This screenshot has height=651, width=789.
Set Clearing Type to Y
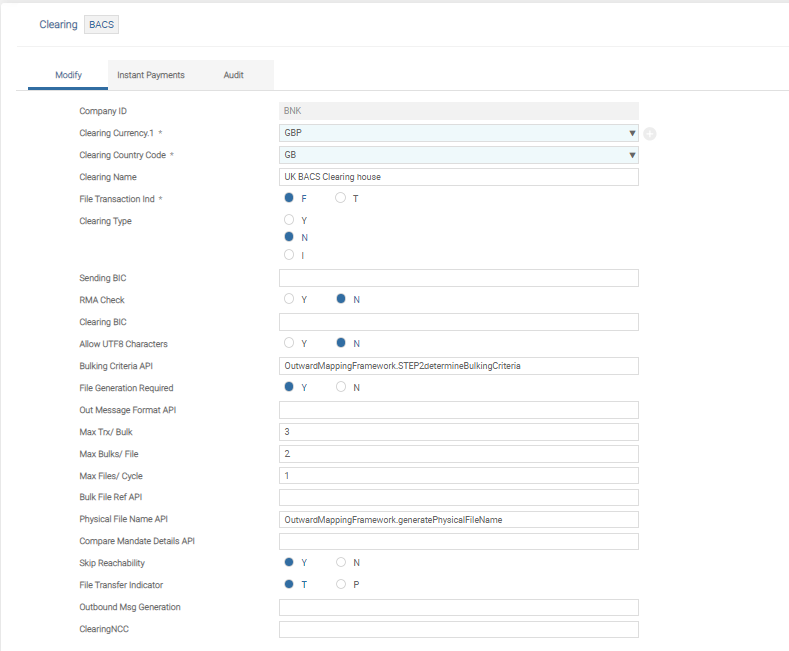click(290, 219)
